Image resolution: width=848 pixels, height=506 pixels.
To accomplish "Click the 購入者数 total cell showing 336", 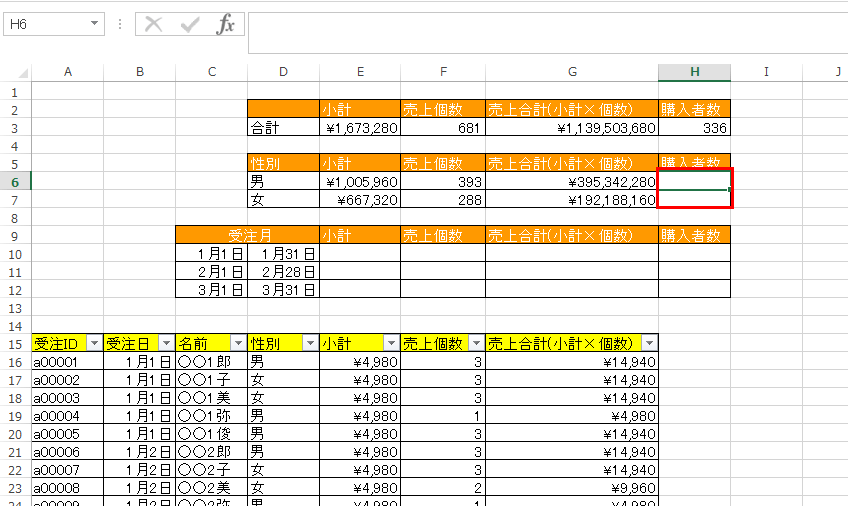I will (x=694, y=128).
